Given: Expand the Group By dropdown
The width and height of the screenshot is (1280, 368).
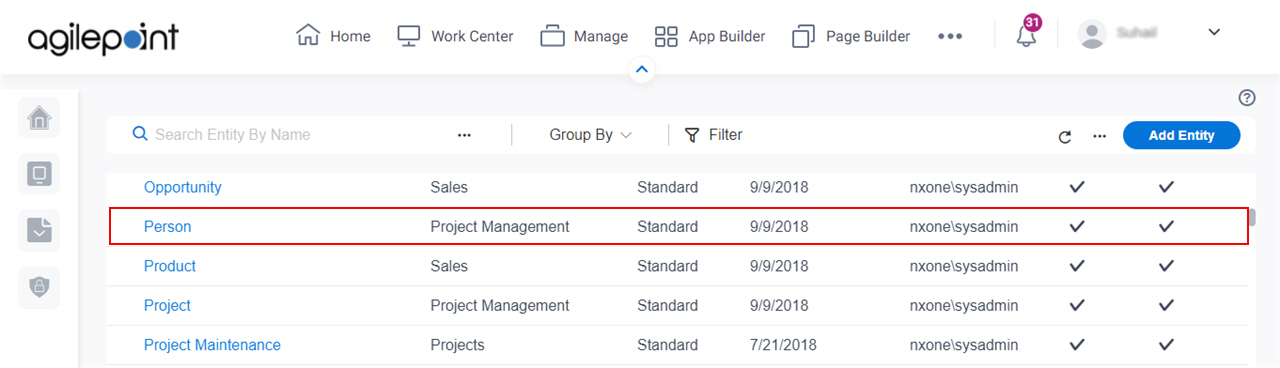Looking at the screenshot, I should coord(590,134).
